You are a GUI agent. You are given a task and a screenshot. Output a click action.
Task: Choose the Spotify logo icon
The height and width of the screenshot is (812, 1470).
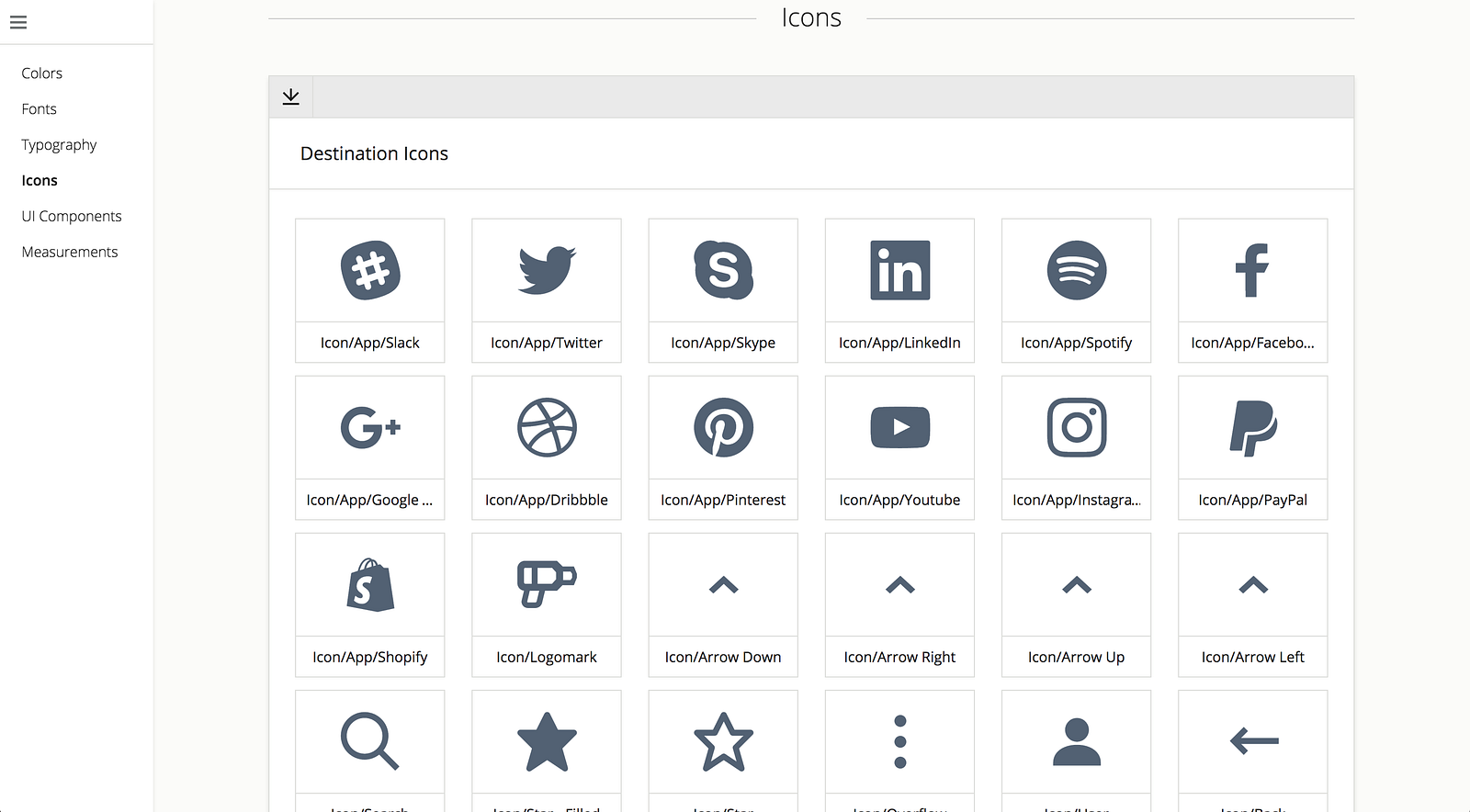[1077, 270]
